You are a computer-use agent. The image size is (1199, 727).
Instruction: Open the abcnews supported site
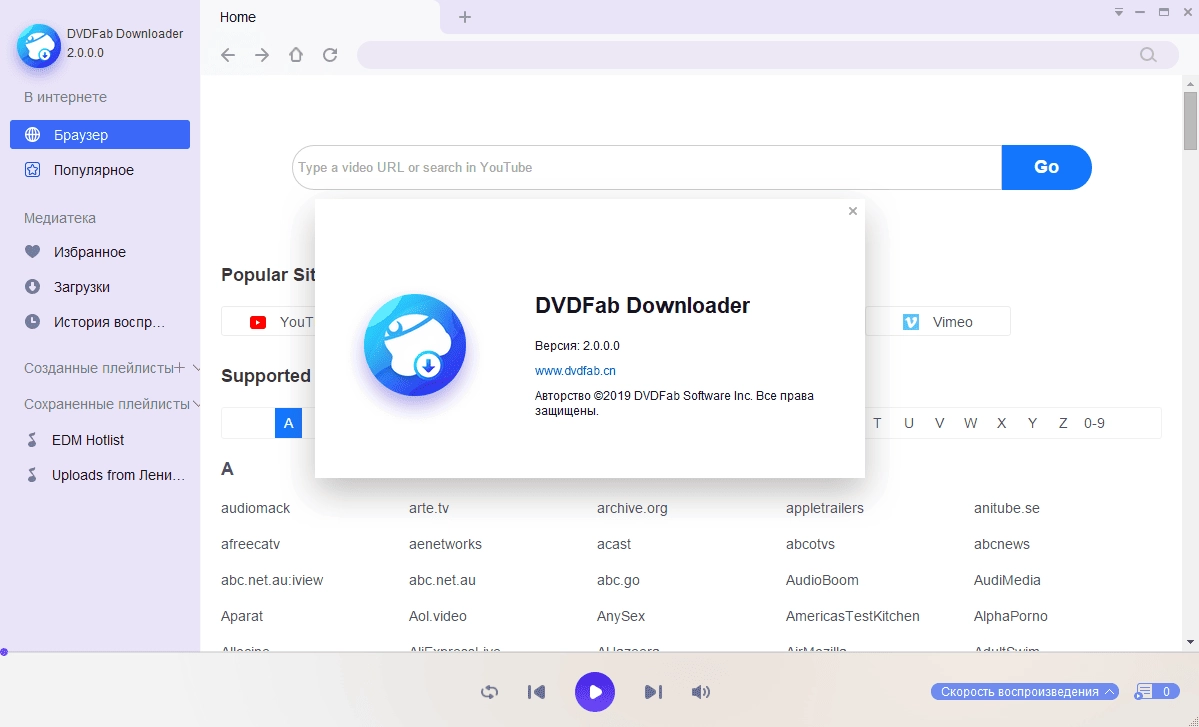point(1002,544)
